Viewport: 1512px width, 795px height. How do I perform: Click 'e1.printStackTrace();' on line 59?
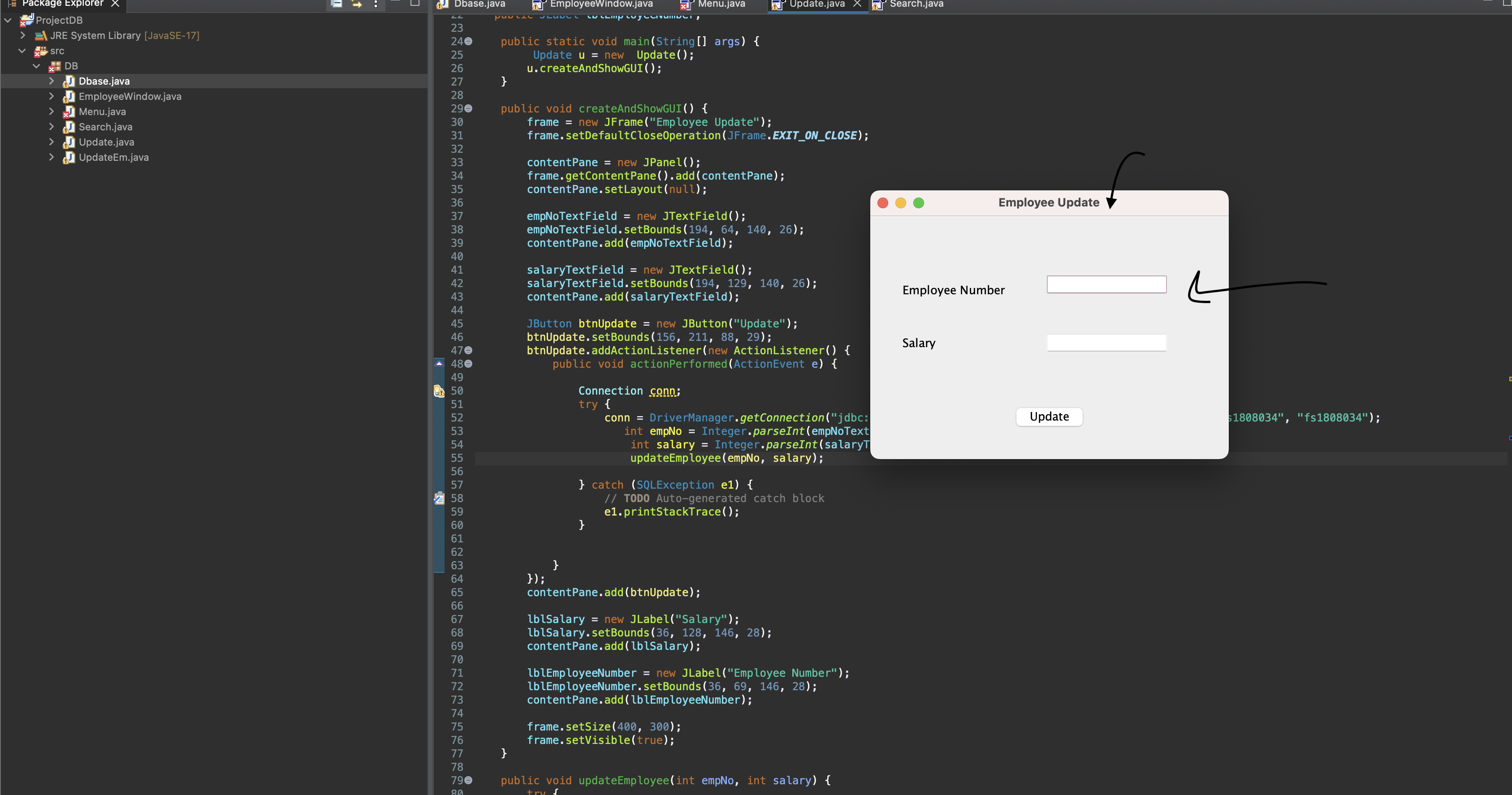[671, 512]
